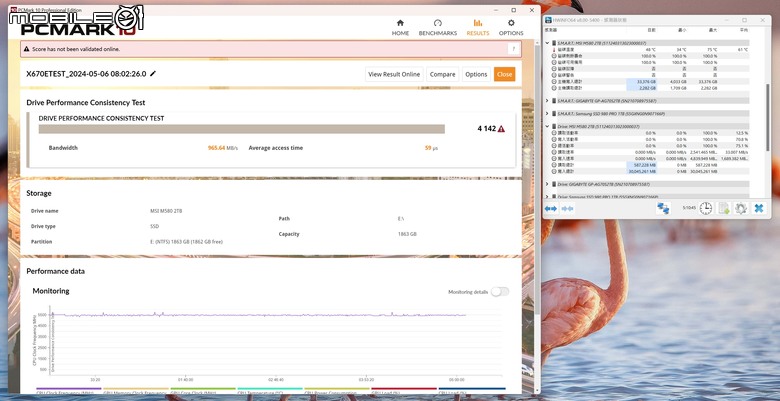Image resolution: width=780 pixels, height=401 pixels.
Task: Click the red CPU Load legend swatch
Action: 404,389
